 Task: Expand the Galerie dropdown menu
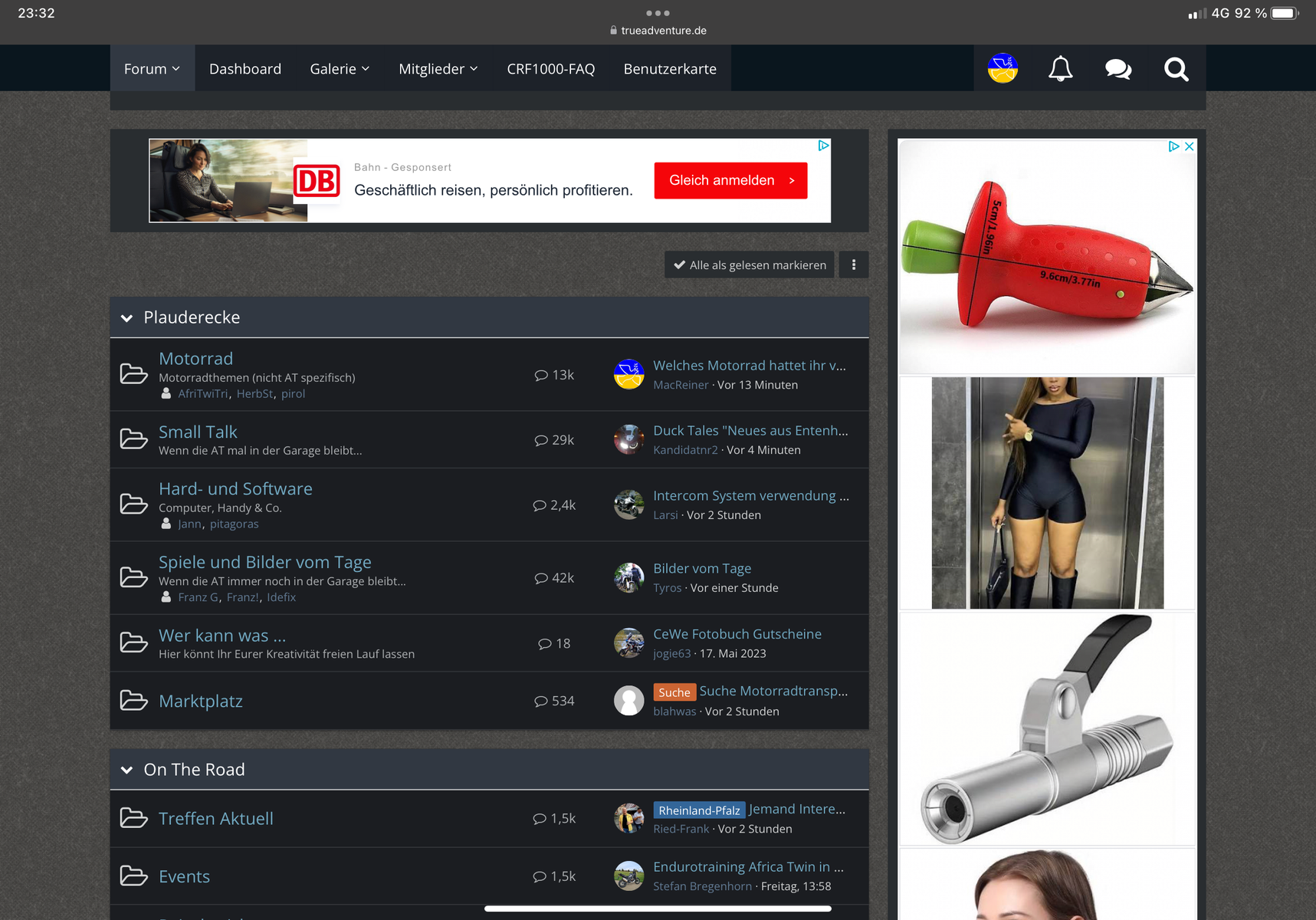[340, 69]
